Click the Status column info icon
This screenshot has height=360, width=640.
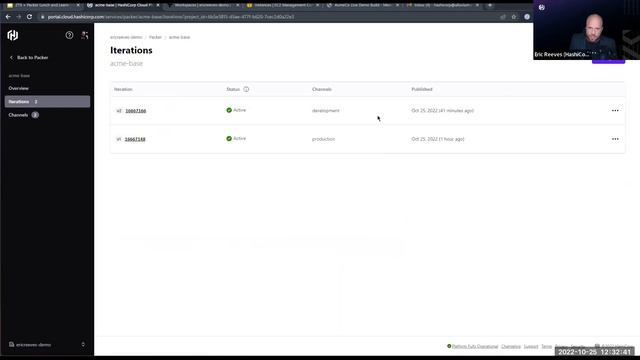(x=246, y=89)
